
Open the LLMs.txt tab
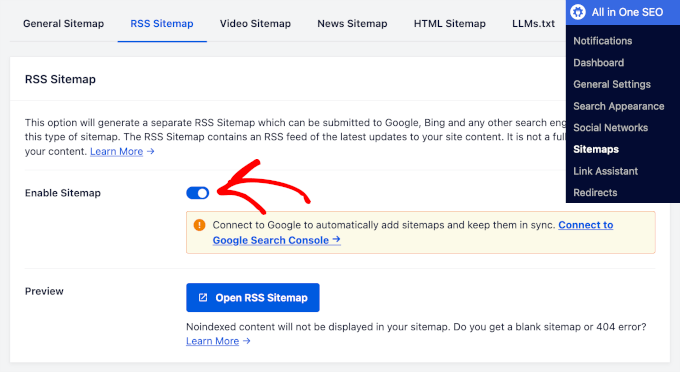tap(533, 24)
